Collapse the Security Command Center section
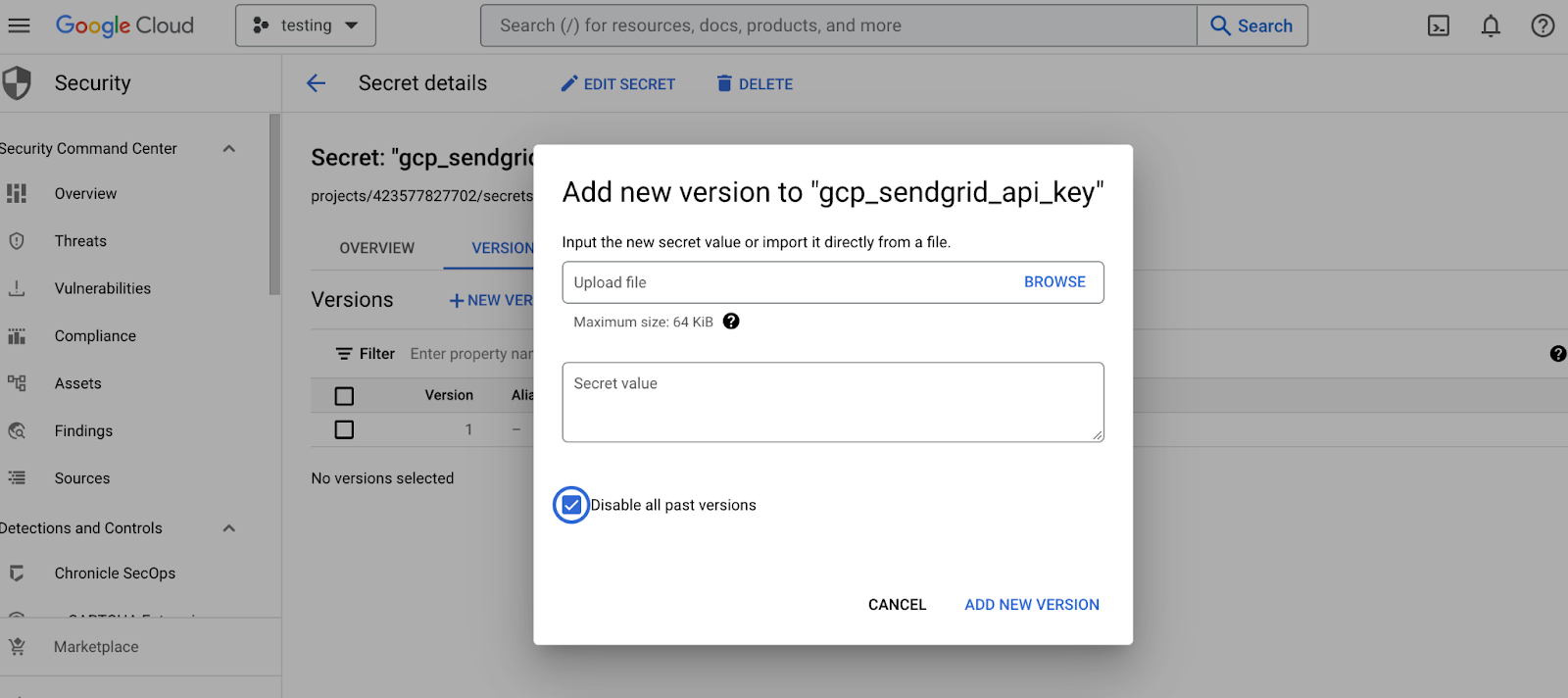1568x698 pixels. tap(229, 149)
